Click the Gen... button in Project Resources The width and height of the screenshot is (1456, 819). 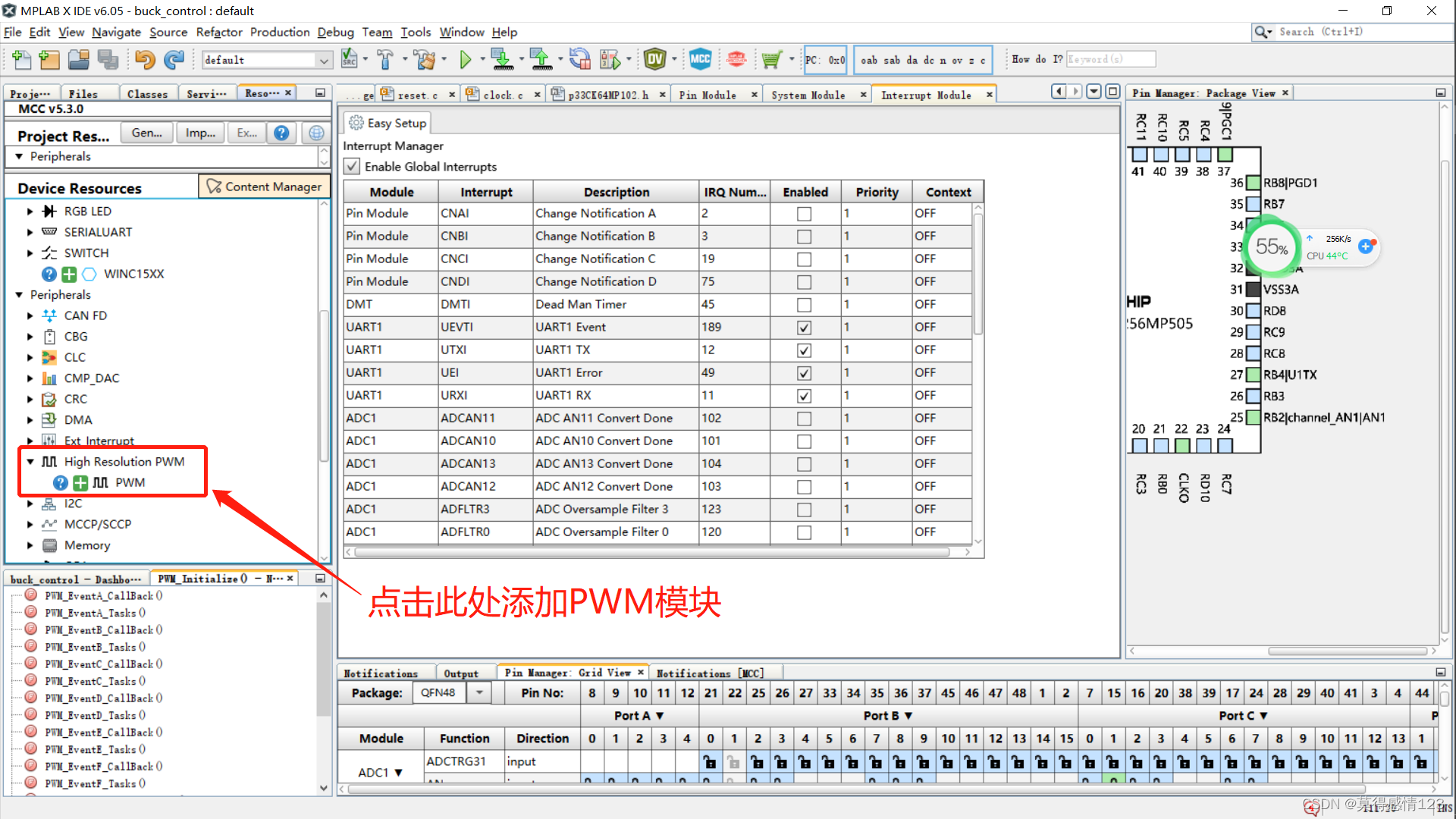(x=146, y=132)
